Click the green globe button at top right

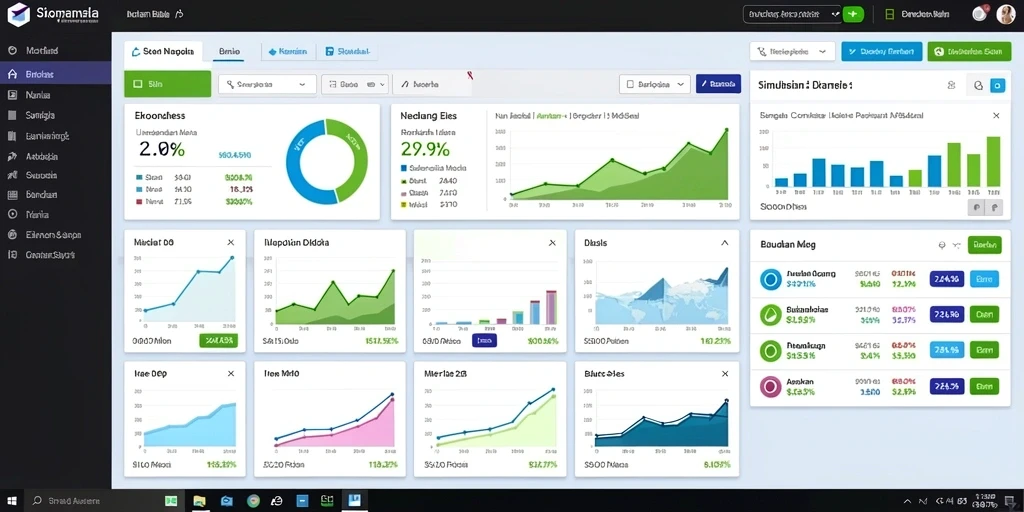[969, 52]
